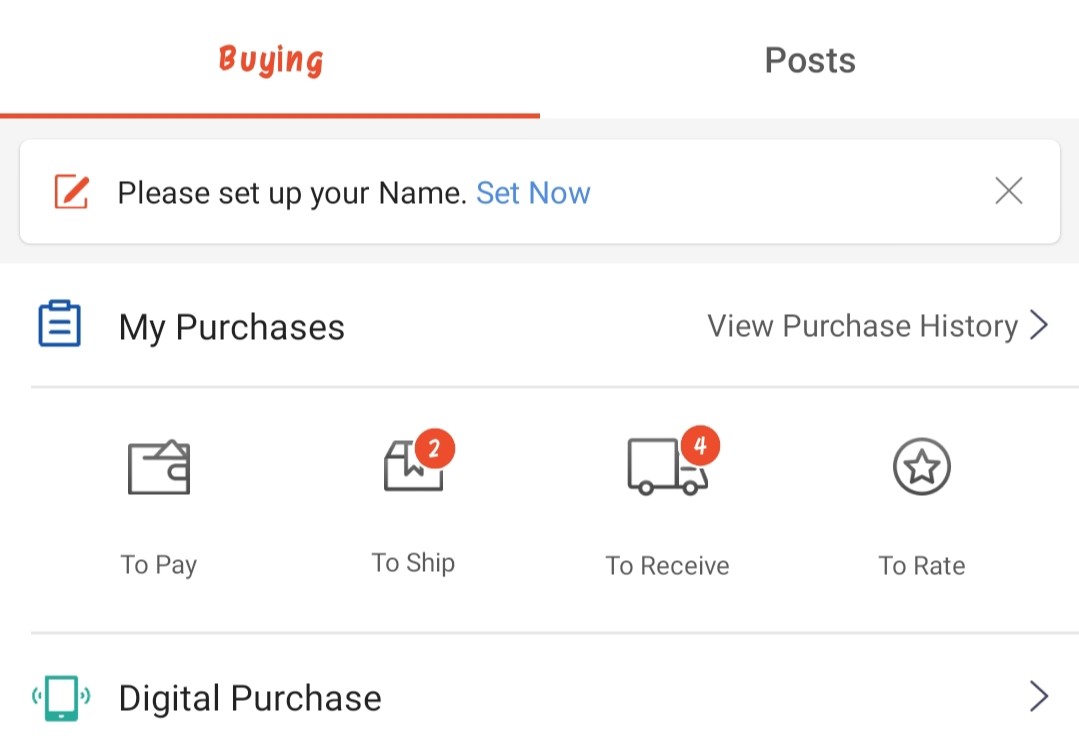The width and height of the screenshot is (1079, 748).
Task: Click the My Purchases clipboard icon
Action: click(x=59, y=323)
